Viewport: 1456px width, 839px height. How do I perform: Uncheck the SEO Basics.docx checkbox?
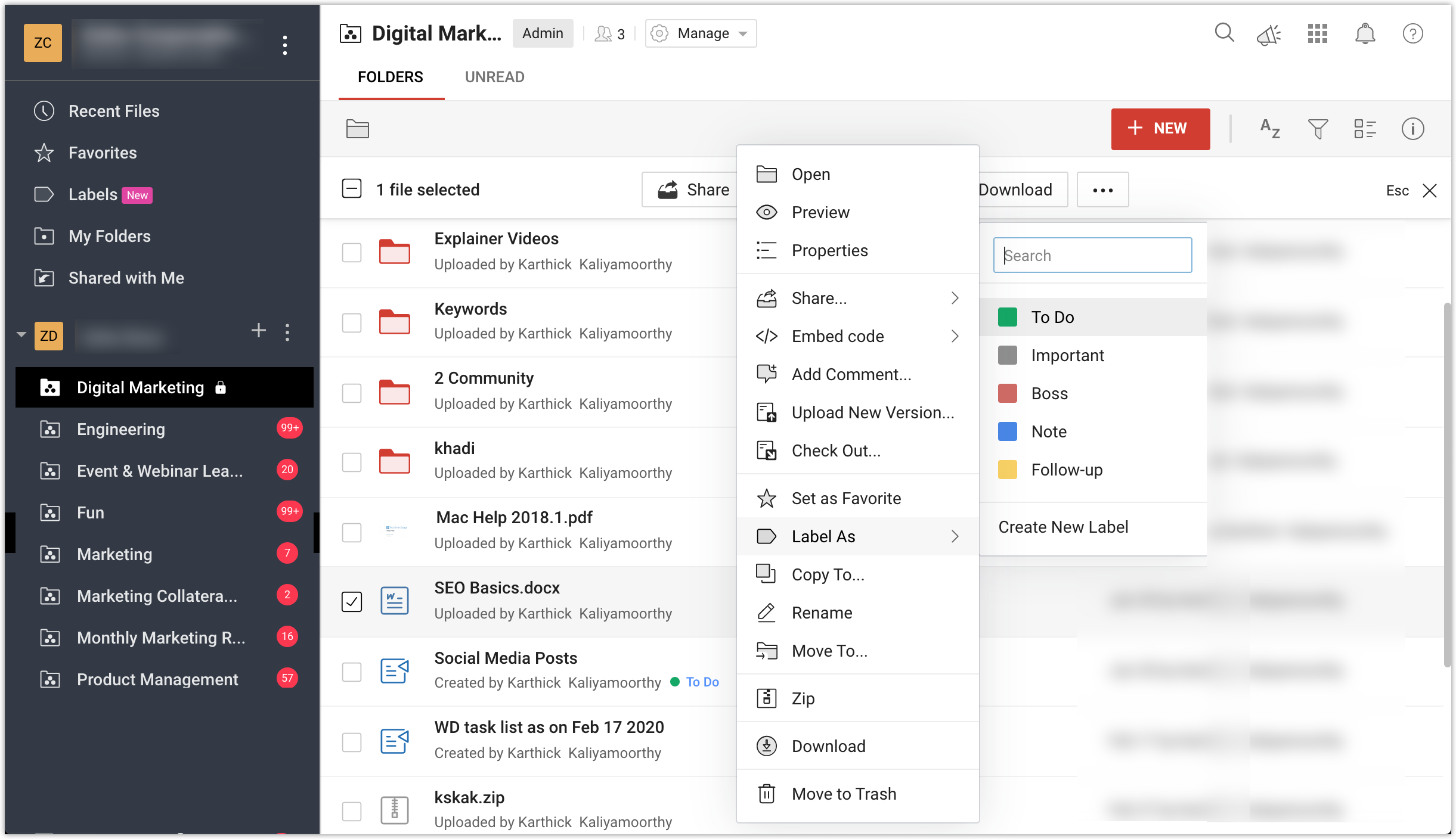click(x=352, y=602)
